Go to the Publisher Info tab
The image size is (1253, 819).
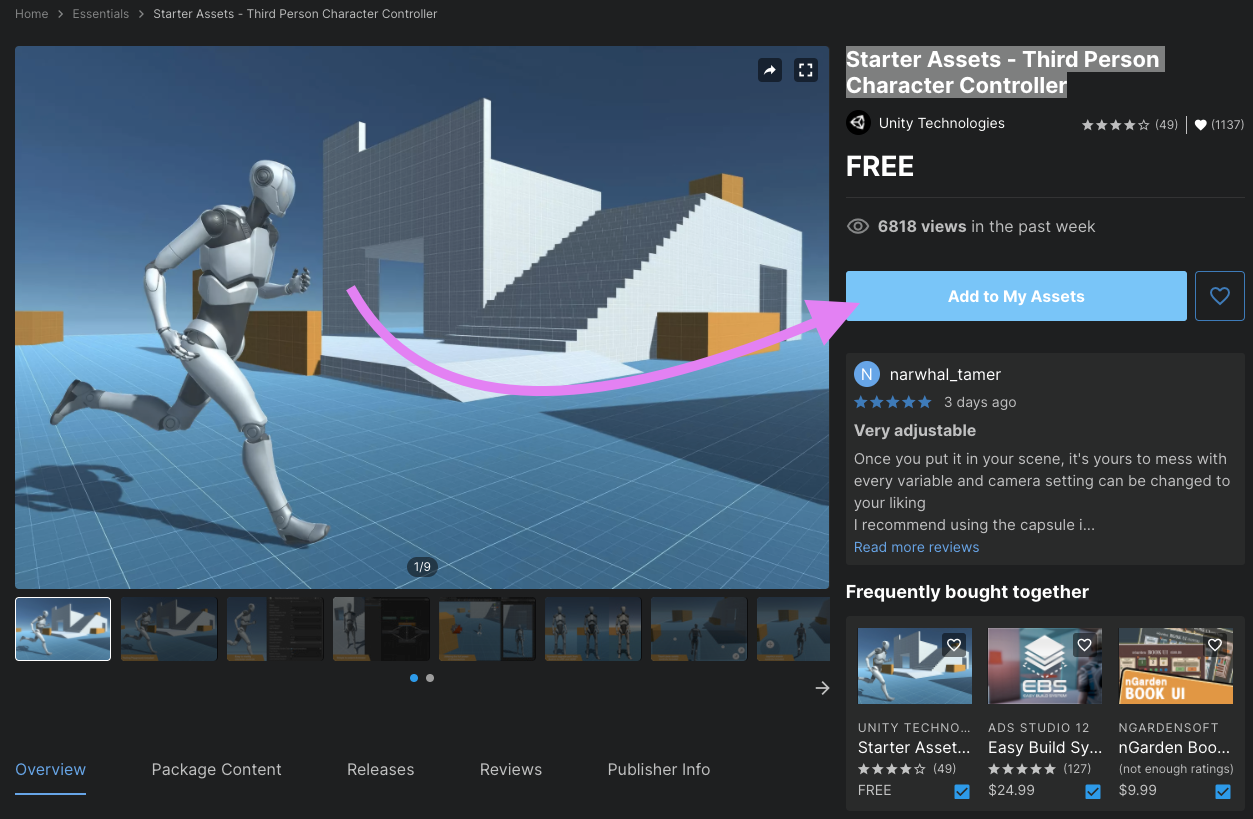(x=658, y=769)
